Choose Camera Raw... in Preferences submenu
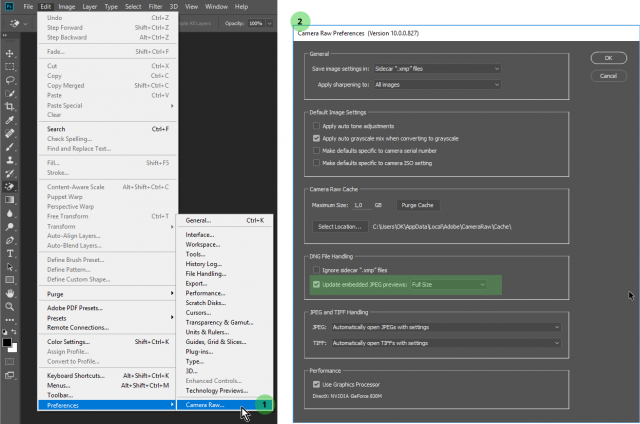The width and height of the screenshot is (640, 424). tap(224, 405)
